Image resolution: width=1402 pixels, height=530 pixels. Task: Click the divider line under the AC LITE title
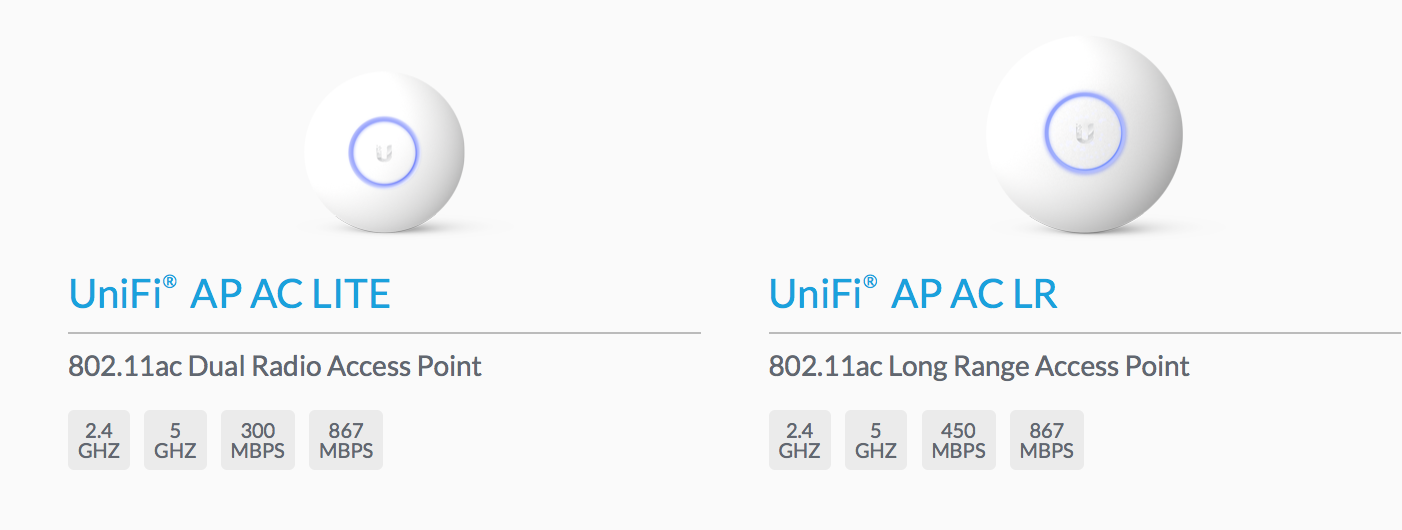tap(384, 332)
